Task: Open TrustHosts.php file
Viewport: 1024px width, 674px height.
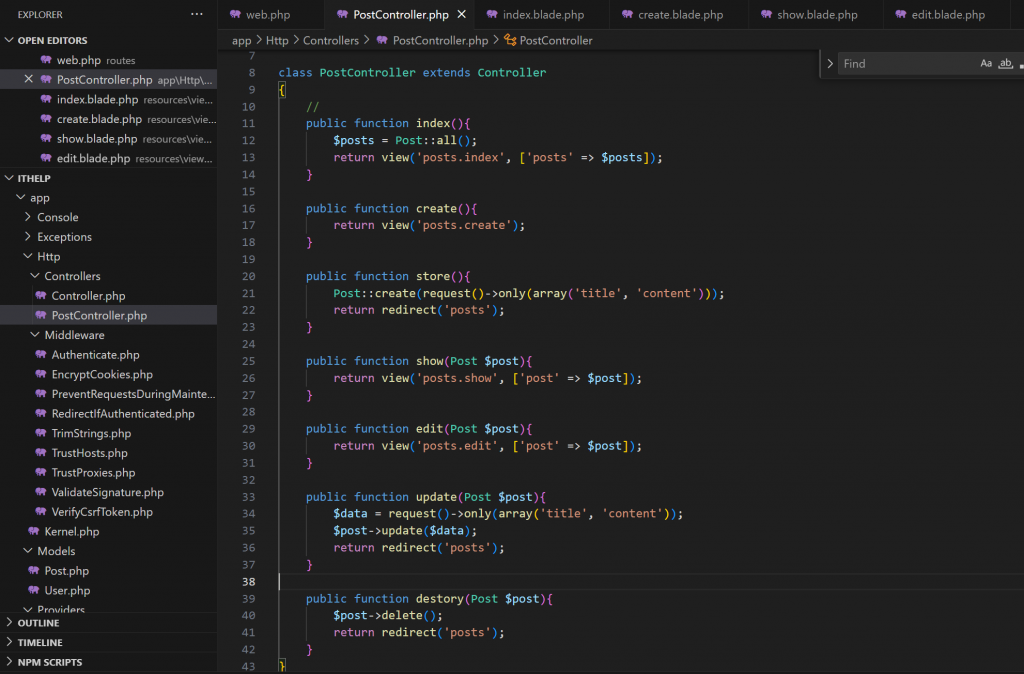Action: [108, 453]
